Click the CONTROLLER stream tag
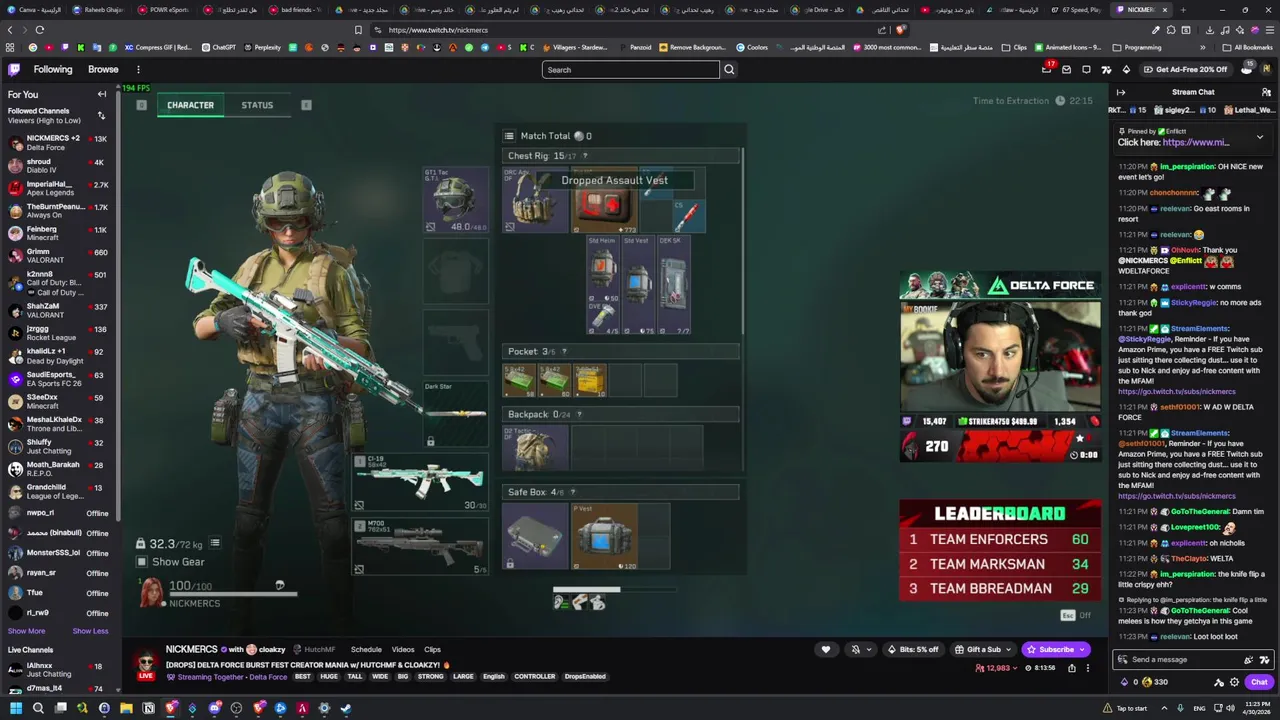 click(535, 677)
